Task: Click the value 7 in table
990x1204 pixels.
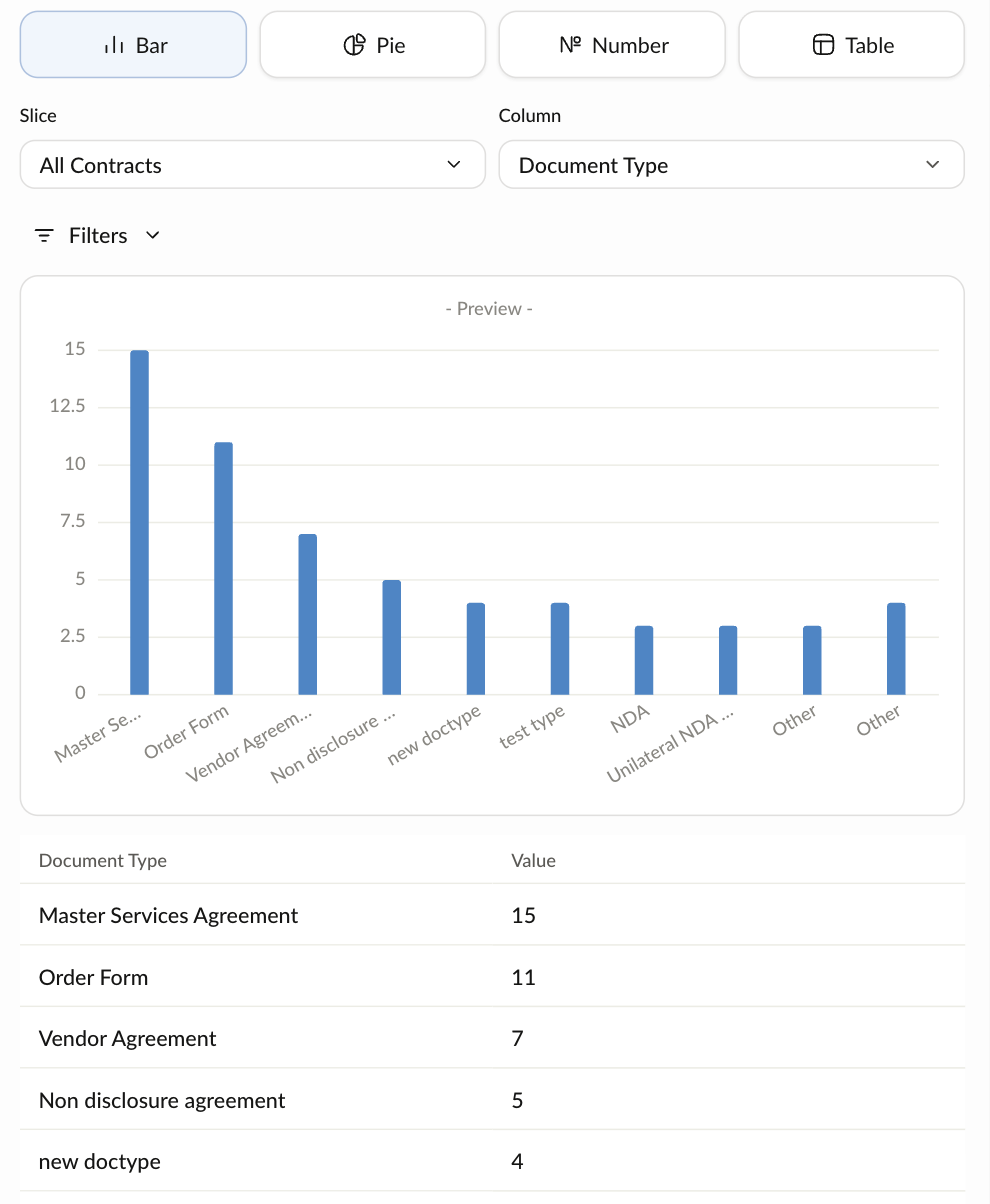Action: click(x=517, y=1039)
